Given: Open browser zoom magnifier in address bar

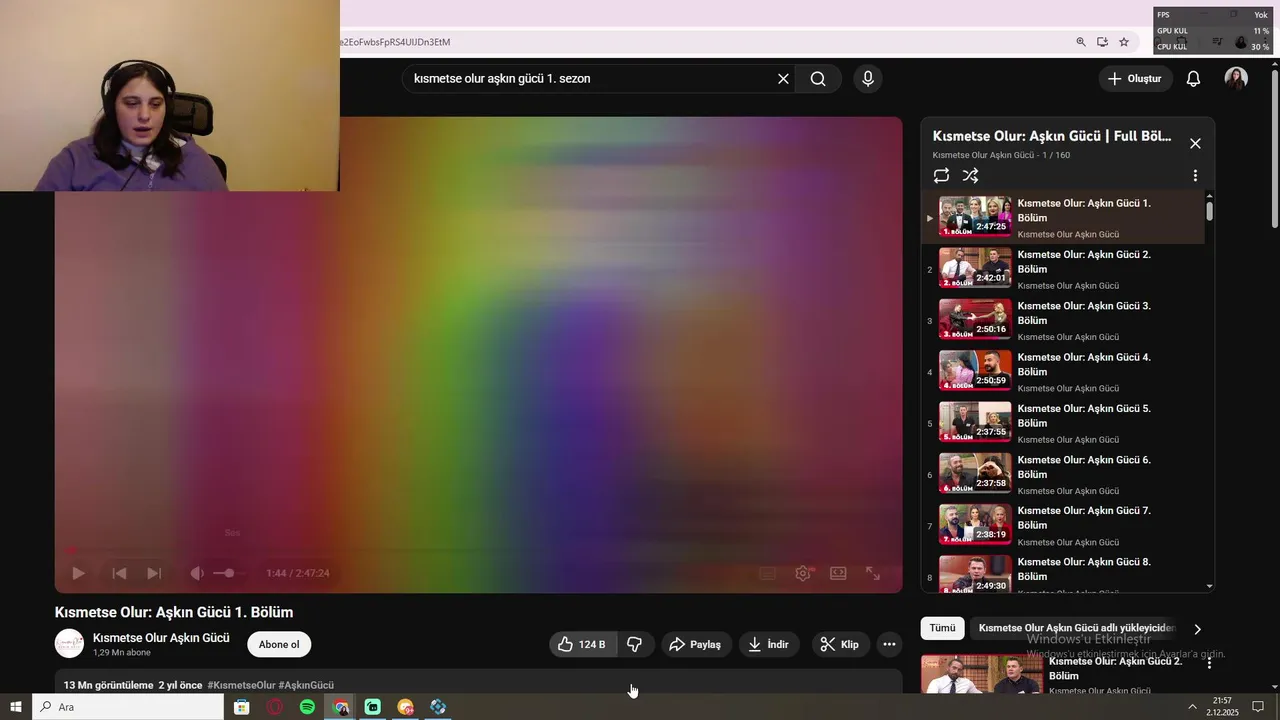Looking at the screenshot, I should coord(1081,42).
